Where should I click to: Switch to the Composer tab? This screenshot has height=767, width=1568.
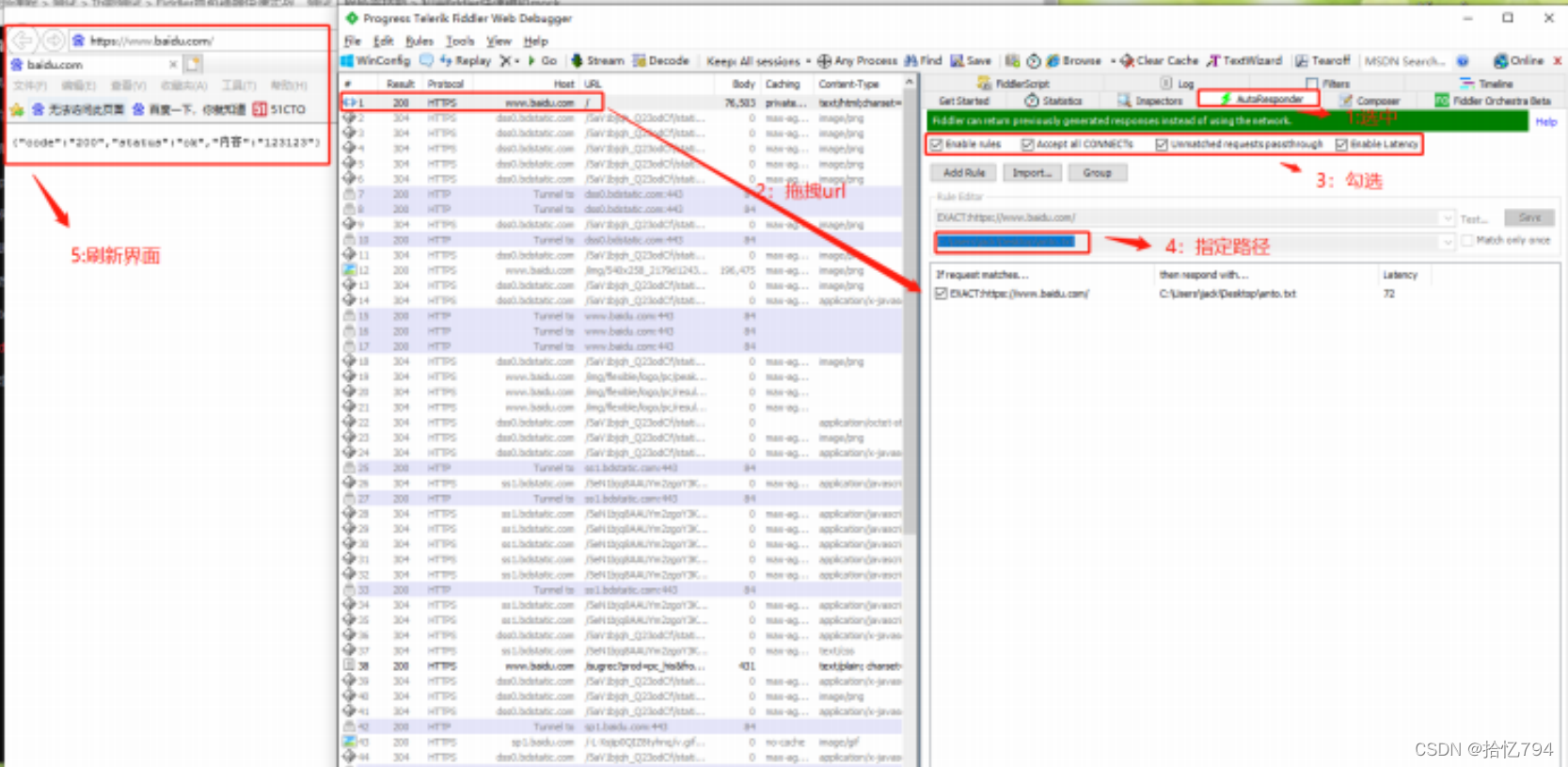point(1370,101)
